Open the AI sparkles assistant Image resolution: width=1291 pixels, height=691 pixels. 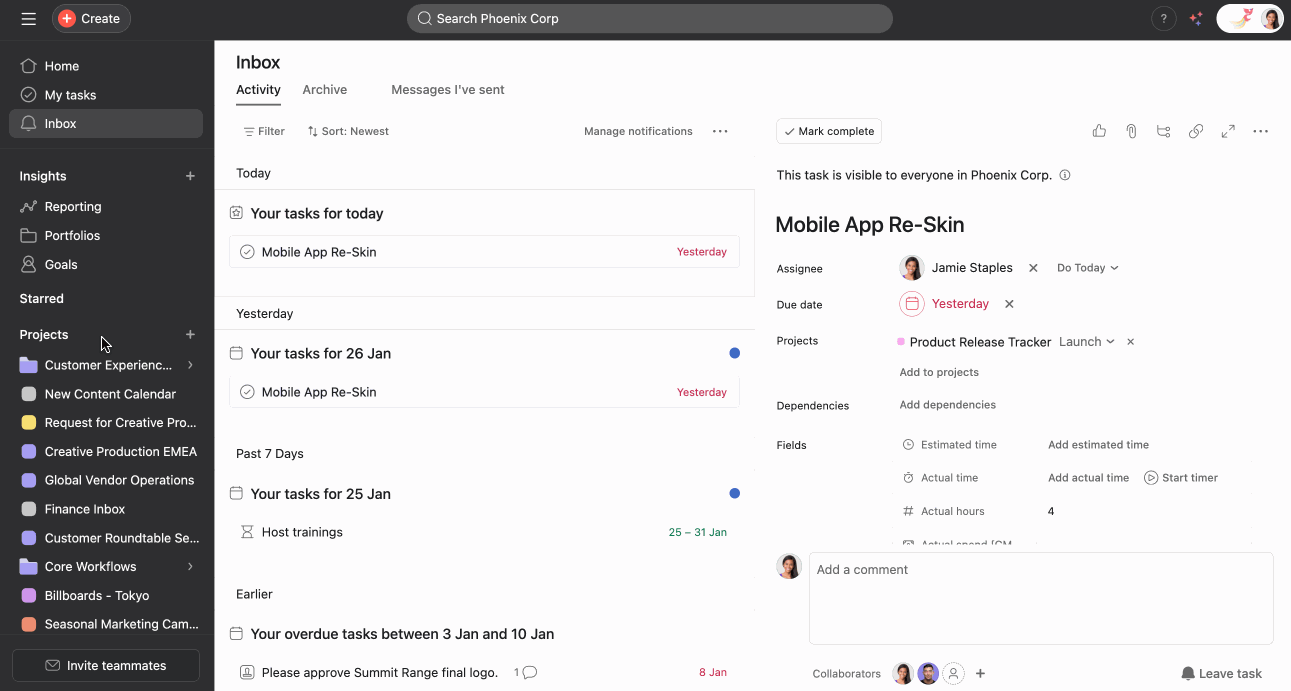tap(1196, 18)
